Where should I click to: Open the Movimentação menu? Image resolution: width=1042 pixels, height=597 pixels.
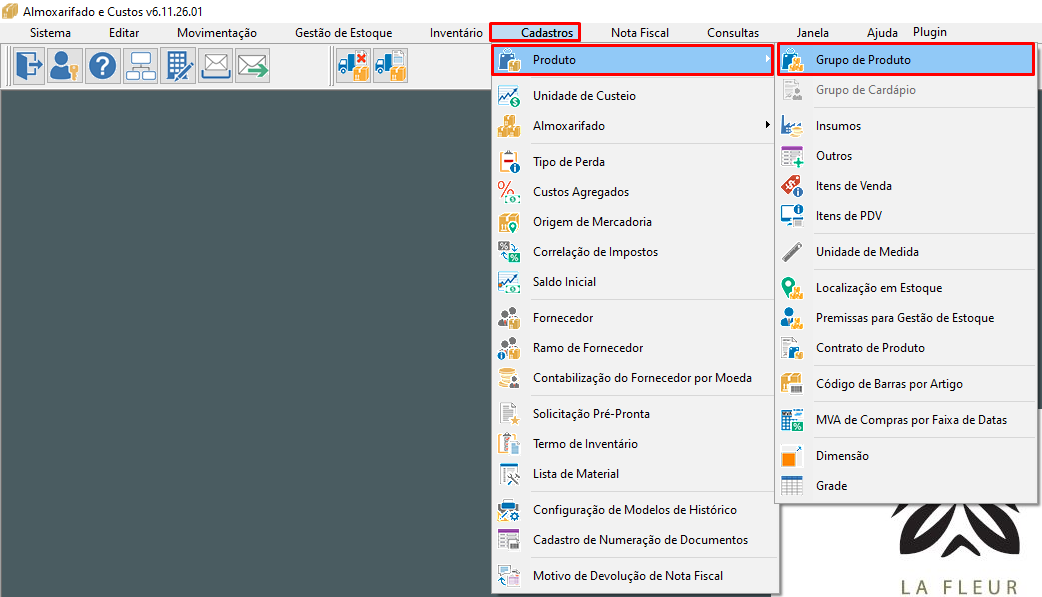point(217,33)
